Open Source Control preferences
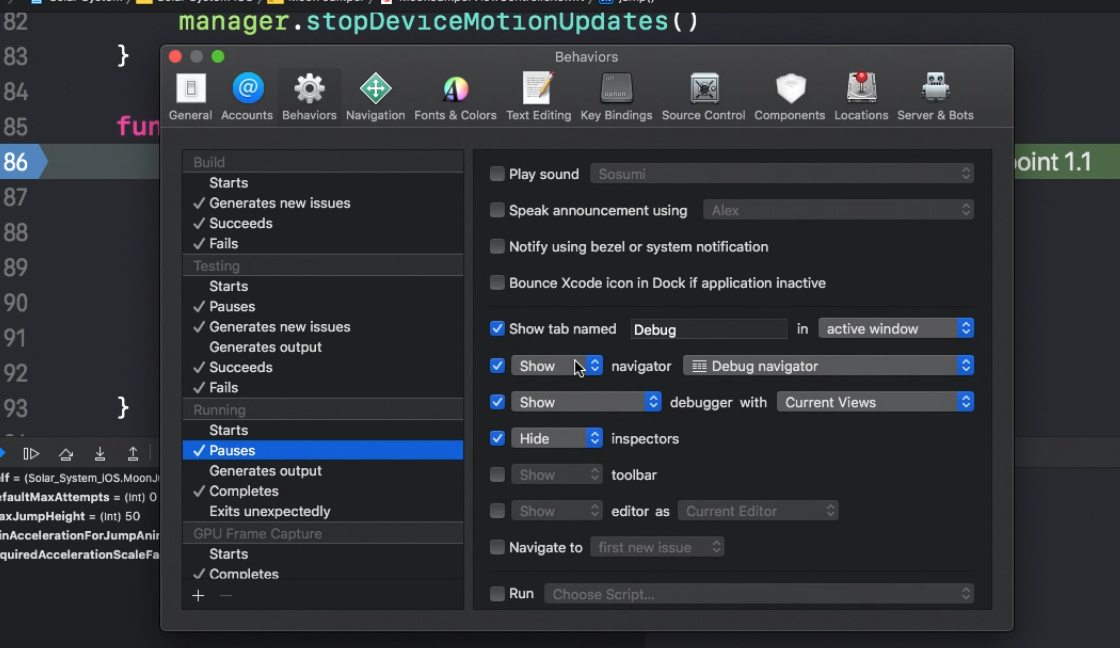 (704, 96)
